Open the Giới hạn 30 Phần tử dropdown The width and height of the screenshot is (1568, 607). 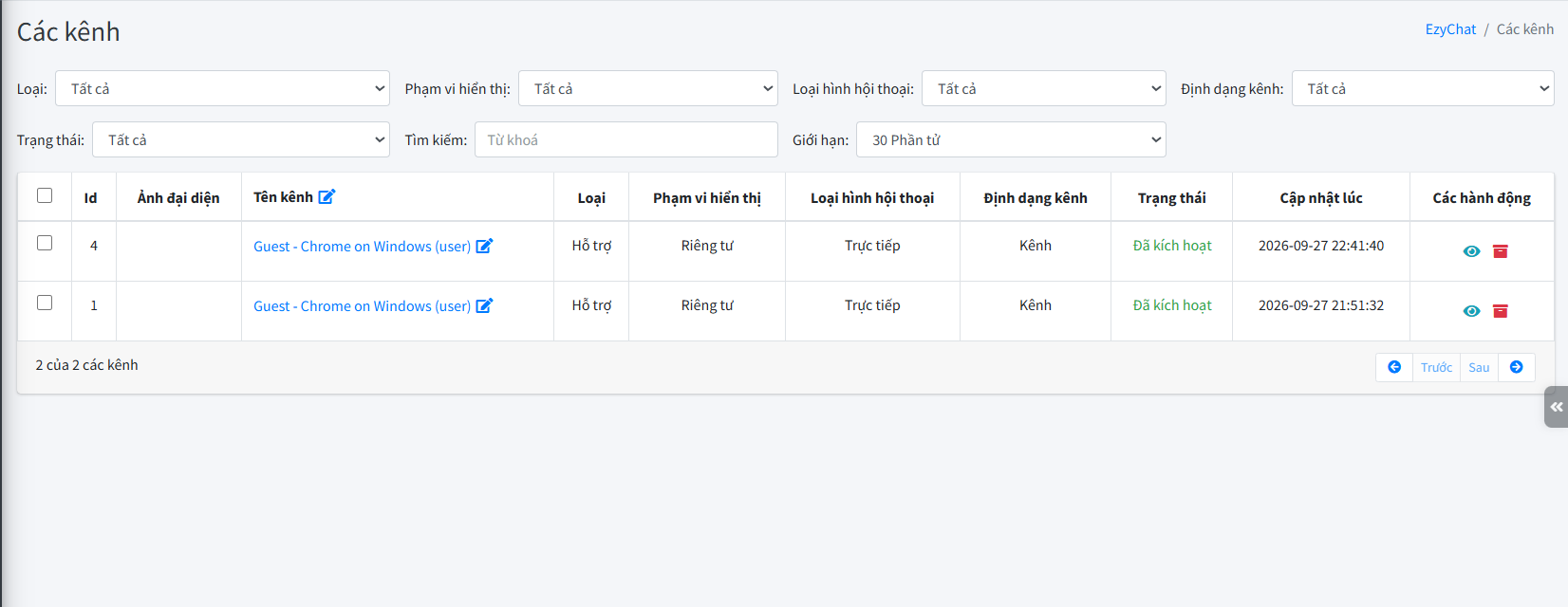point(1011,139)
